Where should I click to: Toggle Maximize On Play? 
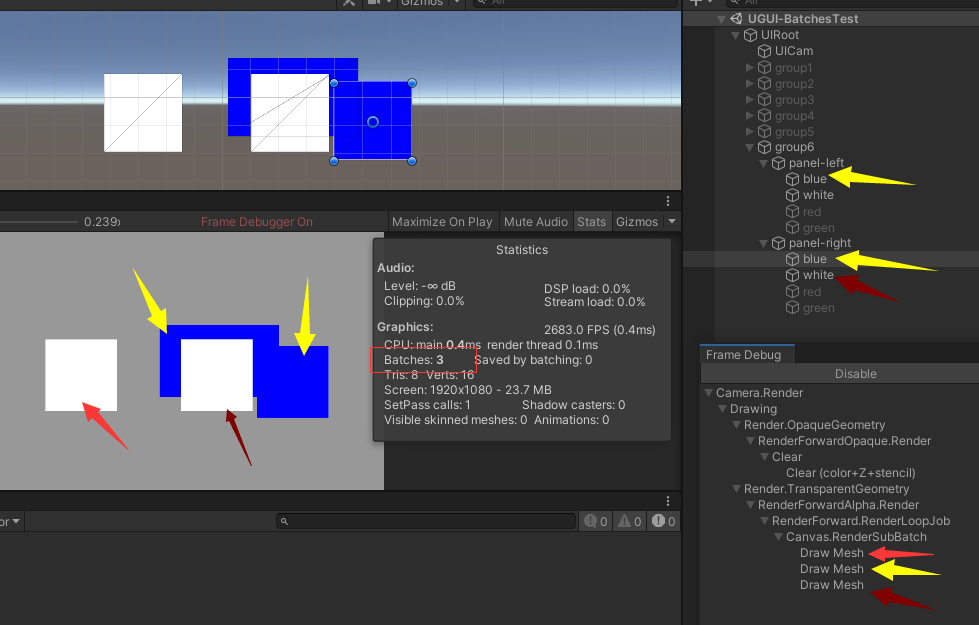click(442, 222)
